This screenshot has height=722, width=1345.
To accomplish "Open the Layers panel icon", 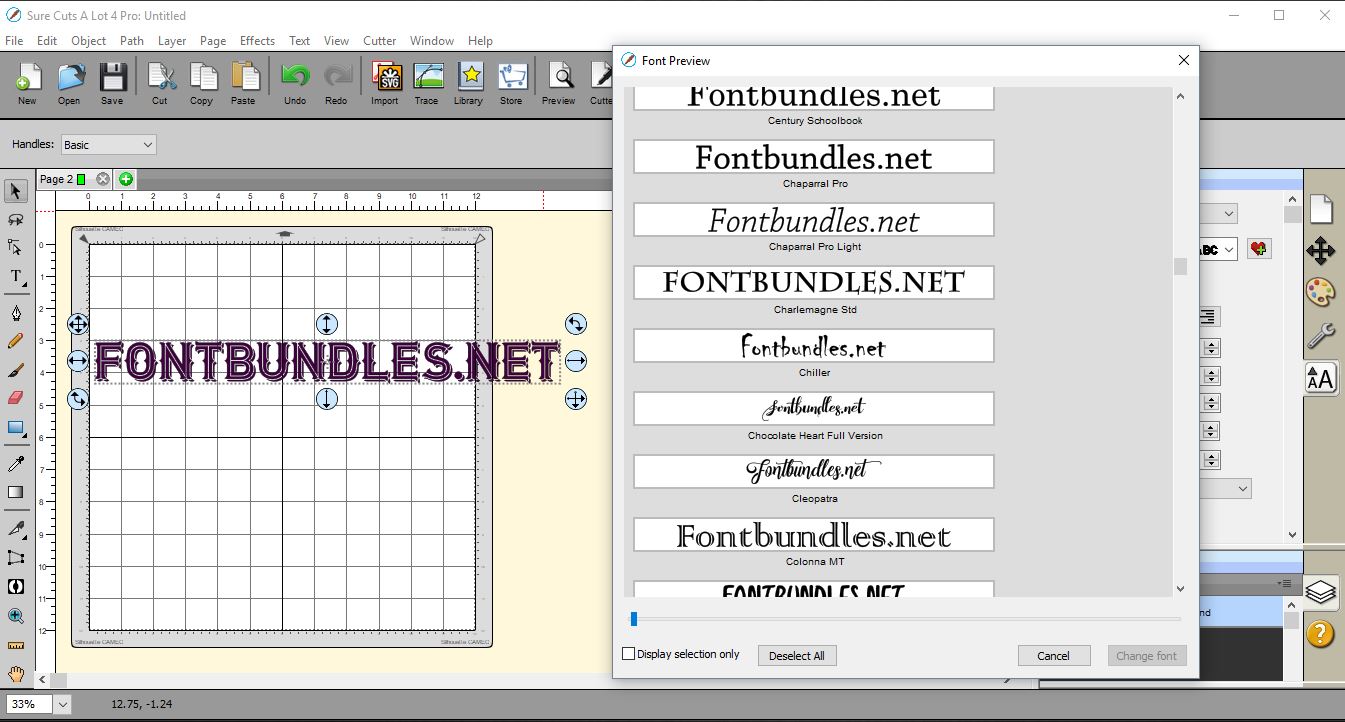I will 1321,592.
